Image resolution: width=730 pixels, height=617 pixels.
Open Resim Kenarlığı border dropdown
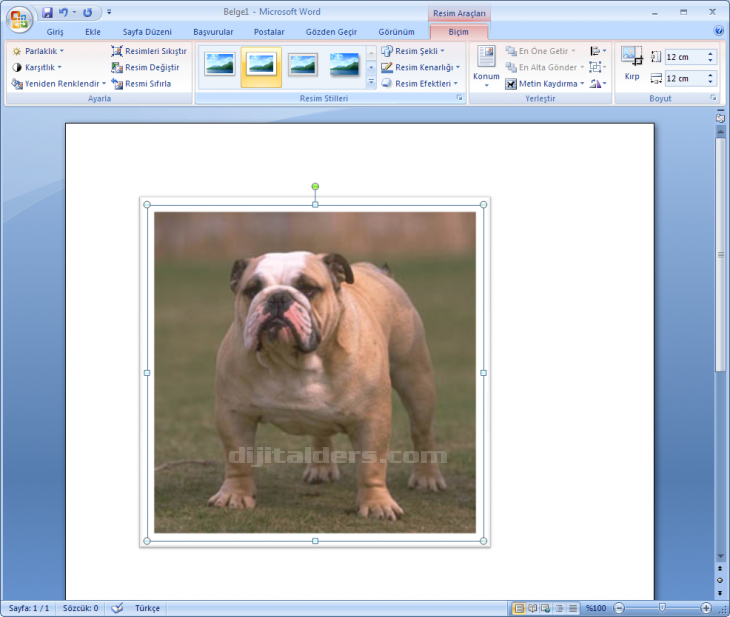tap(420, 67)
